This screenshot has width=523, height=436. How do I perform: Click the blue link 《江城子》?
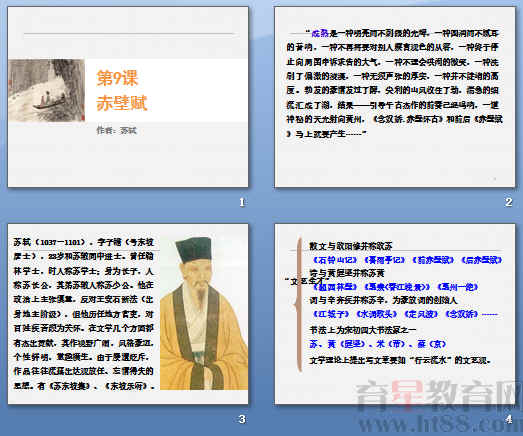pos(331,314)
